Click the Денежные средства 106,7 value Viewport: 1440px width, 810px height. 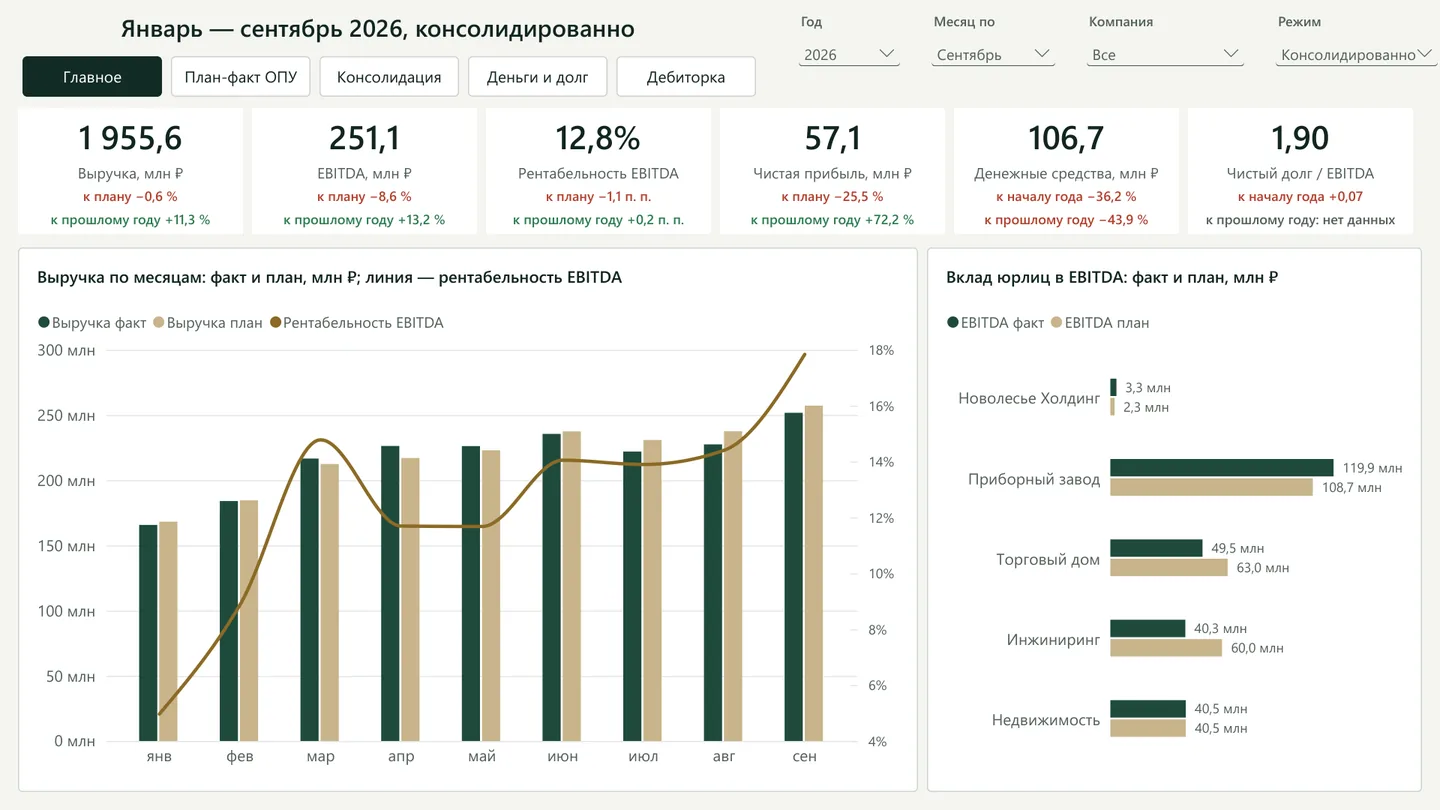1066,138
